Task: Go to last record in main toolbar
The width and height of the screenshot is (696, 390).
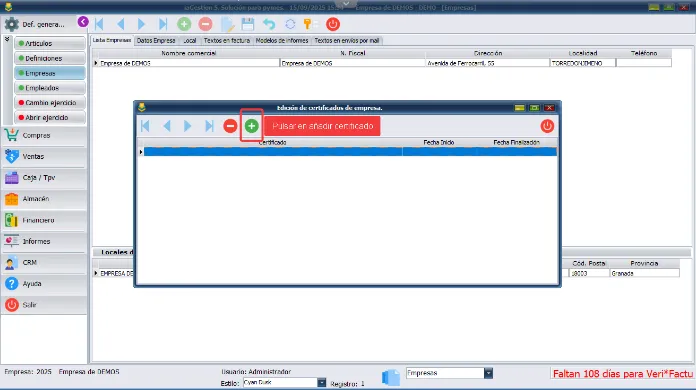Action: pos(163,24)
